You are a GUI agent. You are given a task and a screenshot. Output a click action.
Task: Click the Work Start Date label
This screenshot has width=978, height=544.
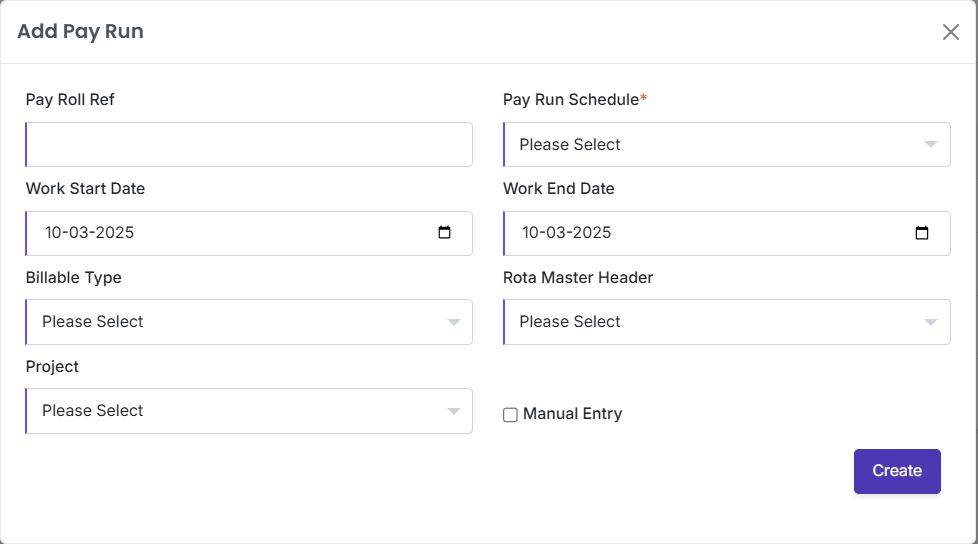click(85, 189)
